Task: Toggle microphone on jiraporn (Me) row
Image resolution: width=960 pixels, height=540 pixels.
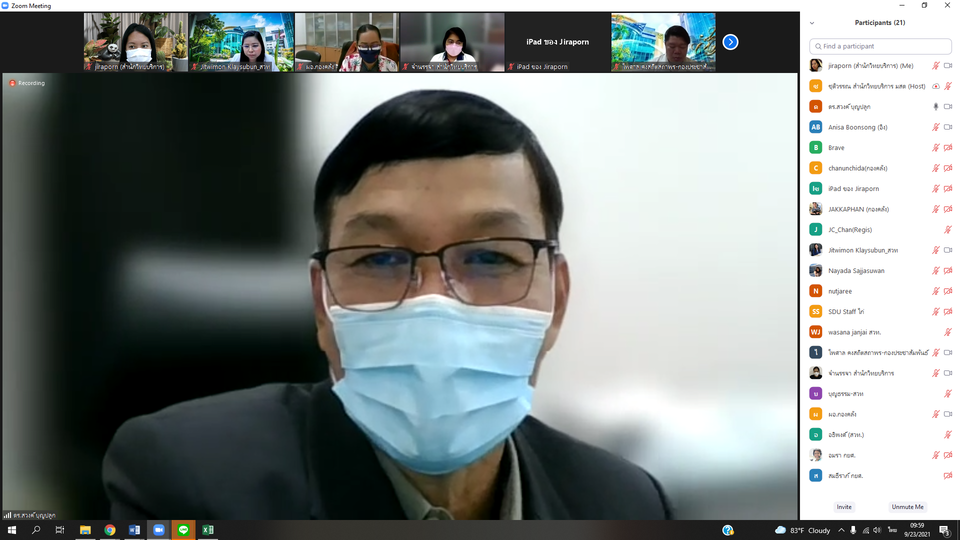Action: pos(936,66)
